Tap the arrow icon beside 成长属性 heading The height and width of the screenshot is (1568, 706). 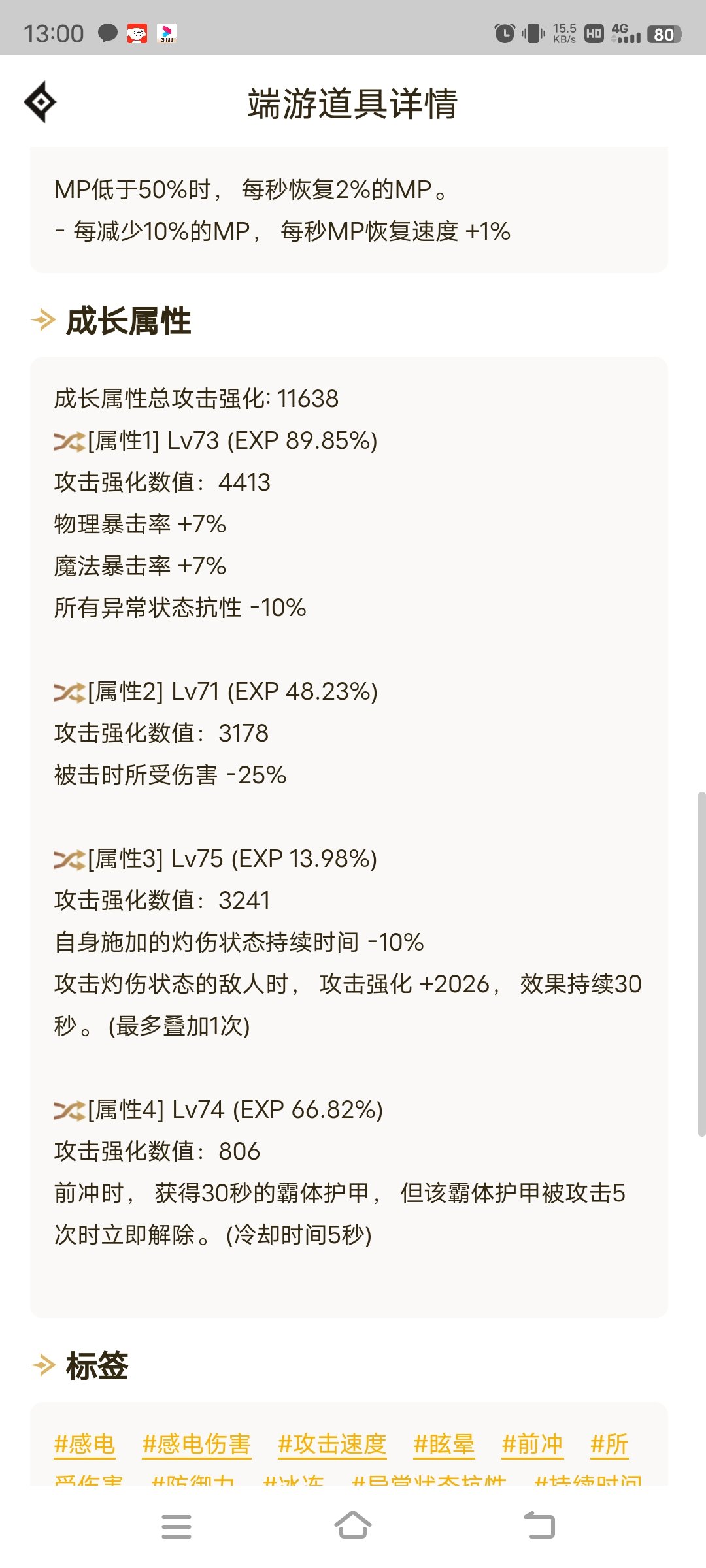tap(43, 321)
